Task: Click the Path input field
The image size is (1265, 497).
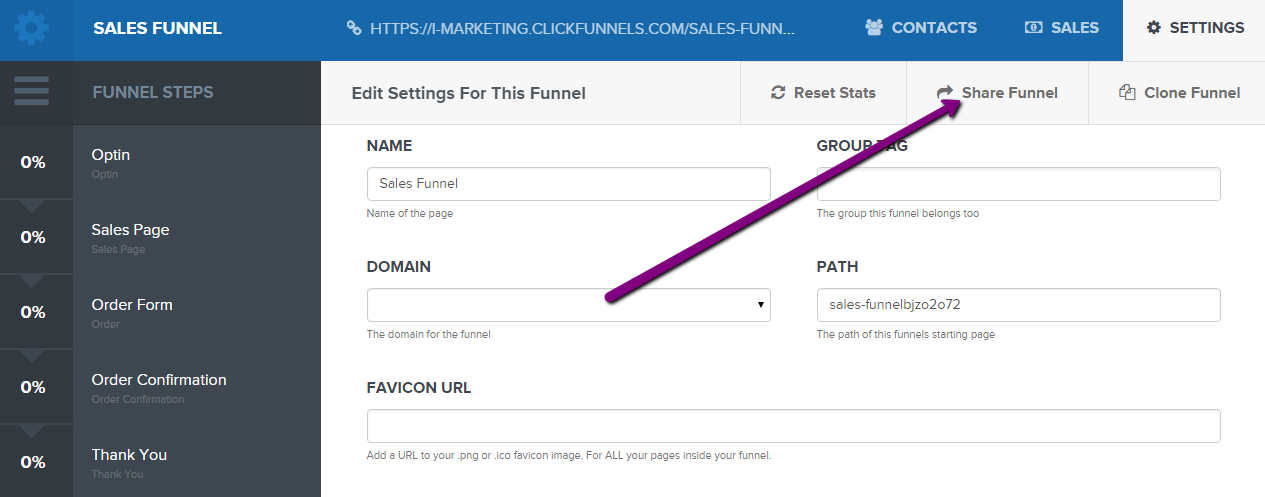Action: 1019,305
